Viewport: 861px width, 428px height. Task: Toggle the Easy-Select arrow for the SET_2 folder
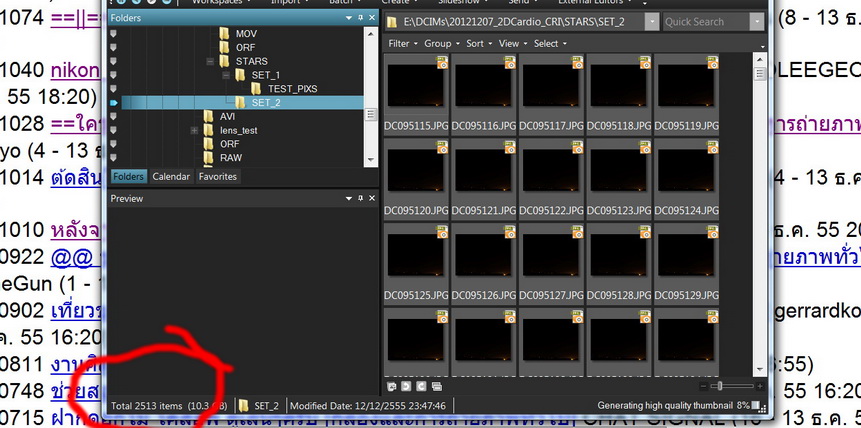point(114,103)
